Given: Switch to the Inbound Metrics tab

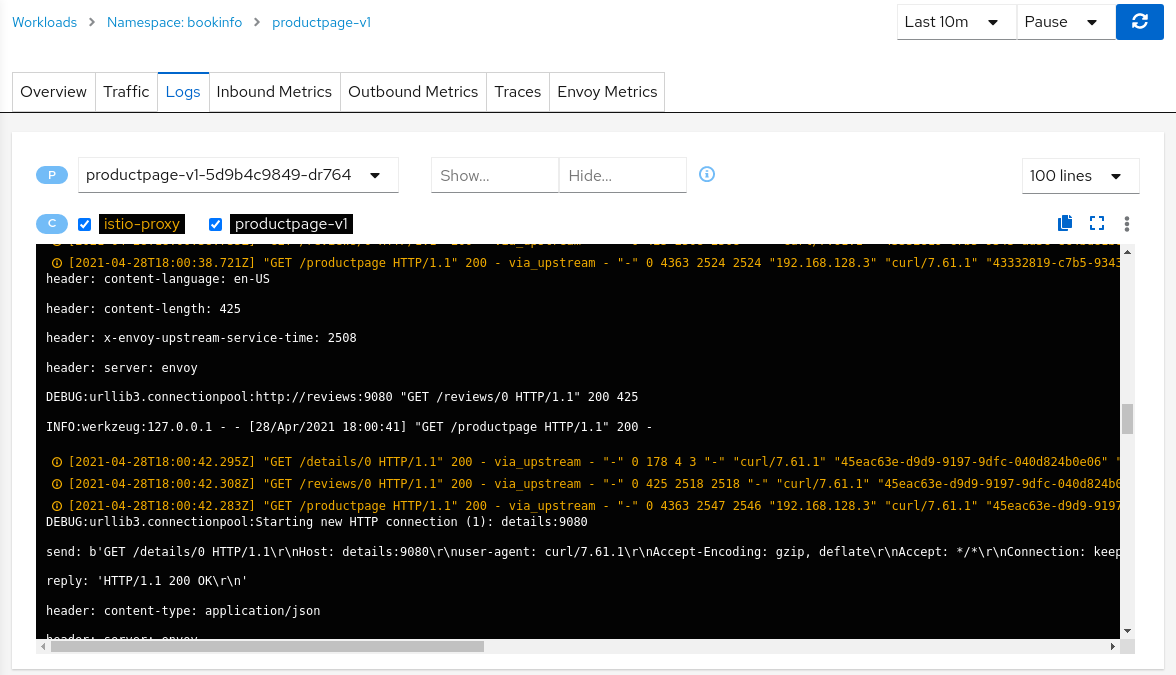Looking at the screenshot, I should point(274,92).
